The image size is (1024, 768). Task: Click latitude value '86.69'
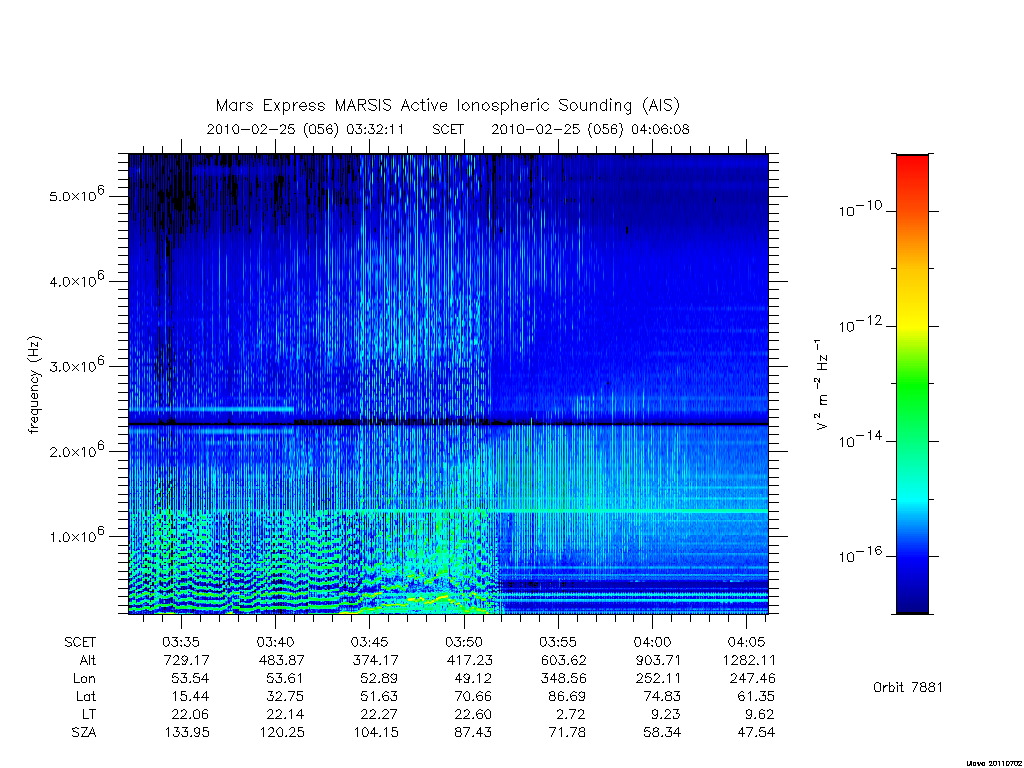(x=568, y=697)
